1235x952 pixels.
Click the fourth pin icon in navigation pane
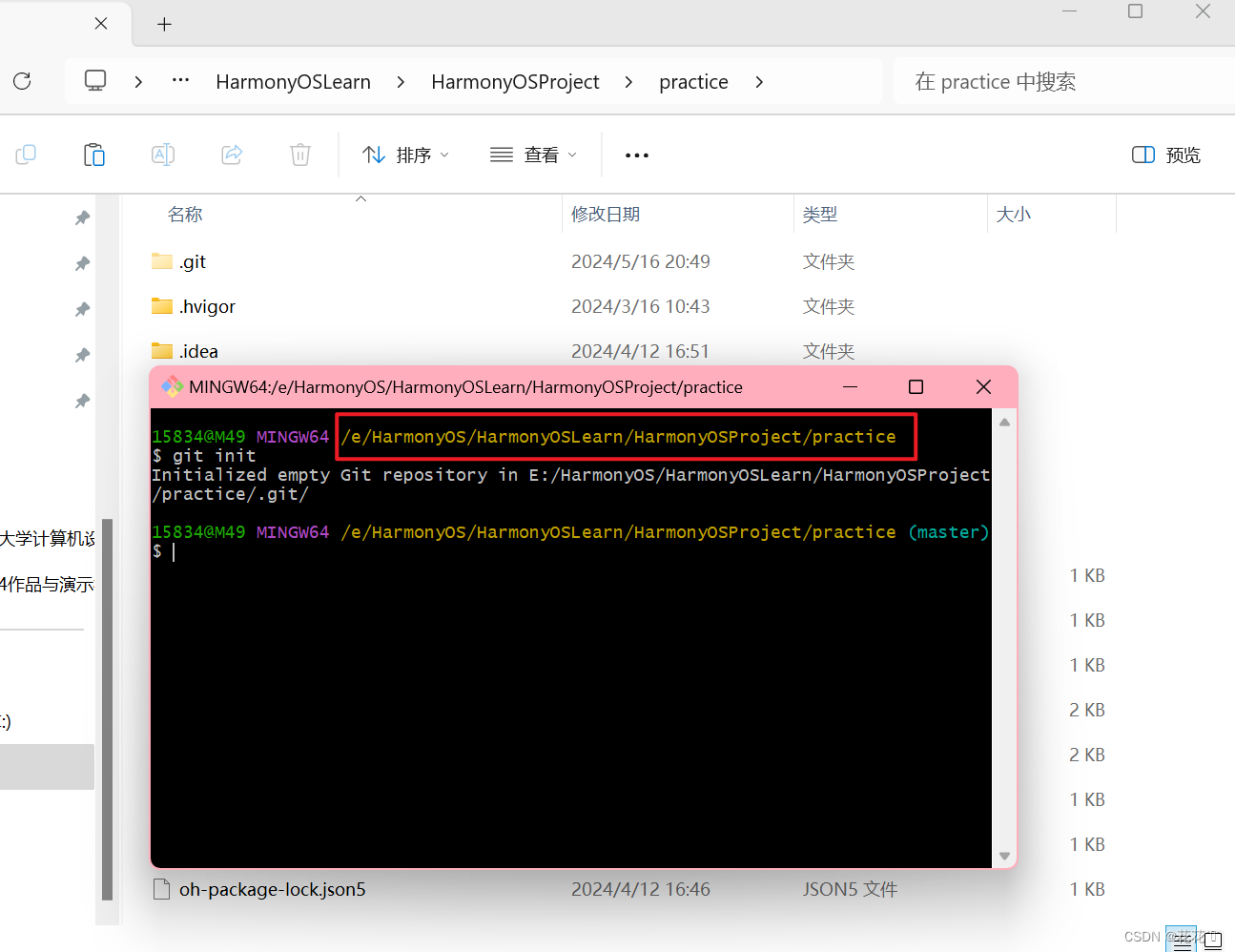83,355
